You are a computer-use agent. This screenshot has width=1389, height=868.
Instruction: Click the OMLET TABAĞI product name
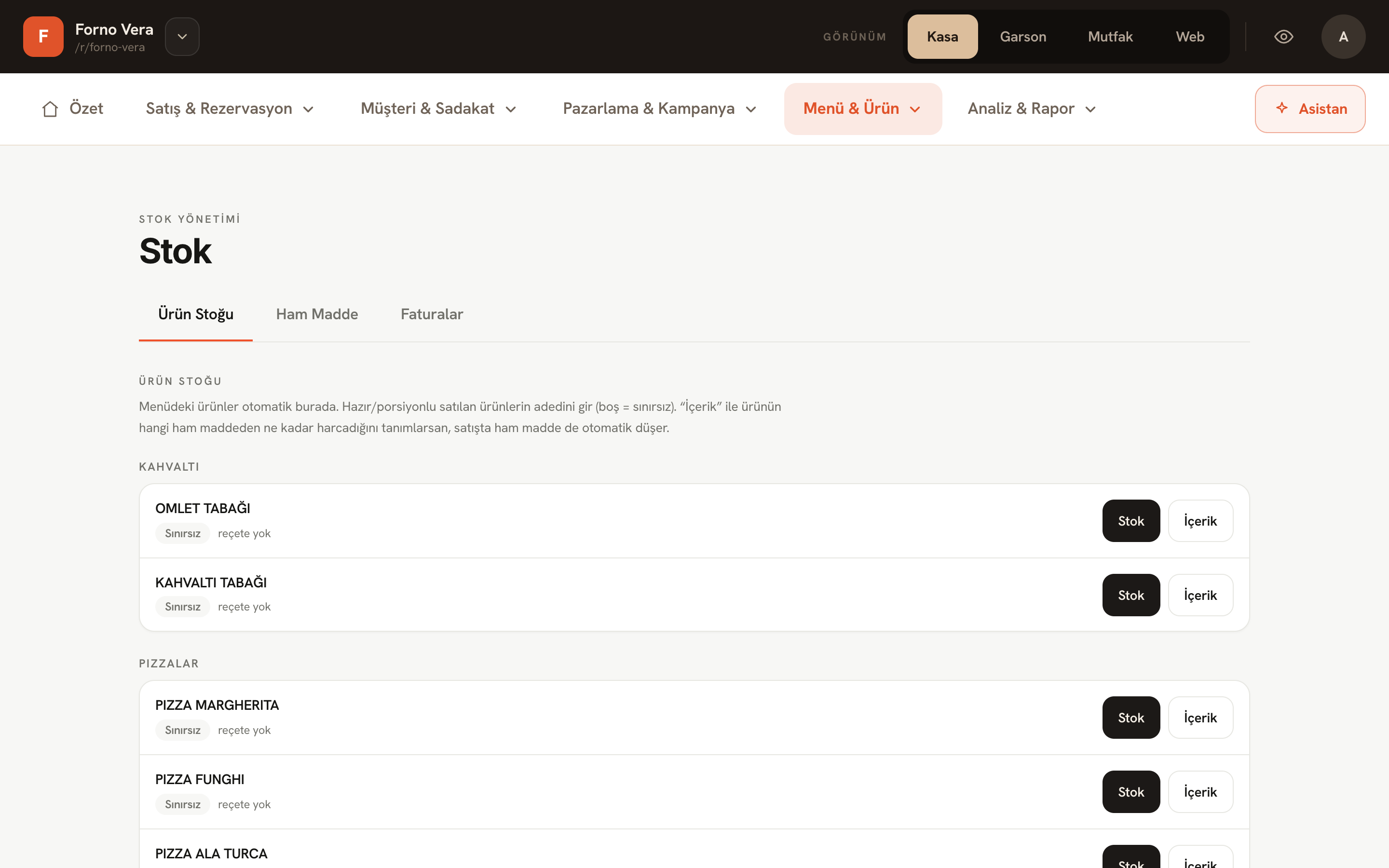(203, 508)
